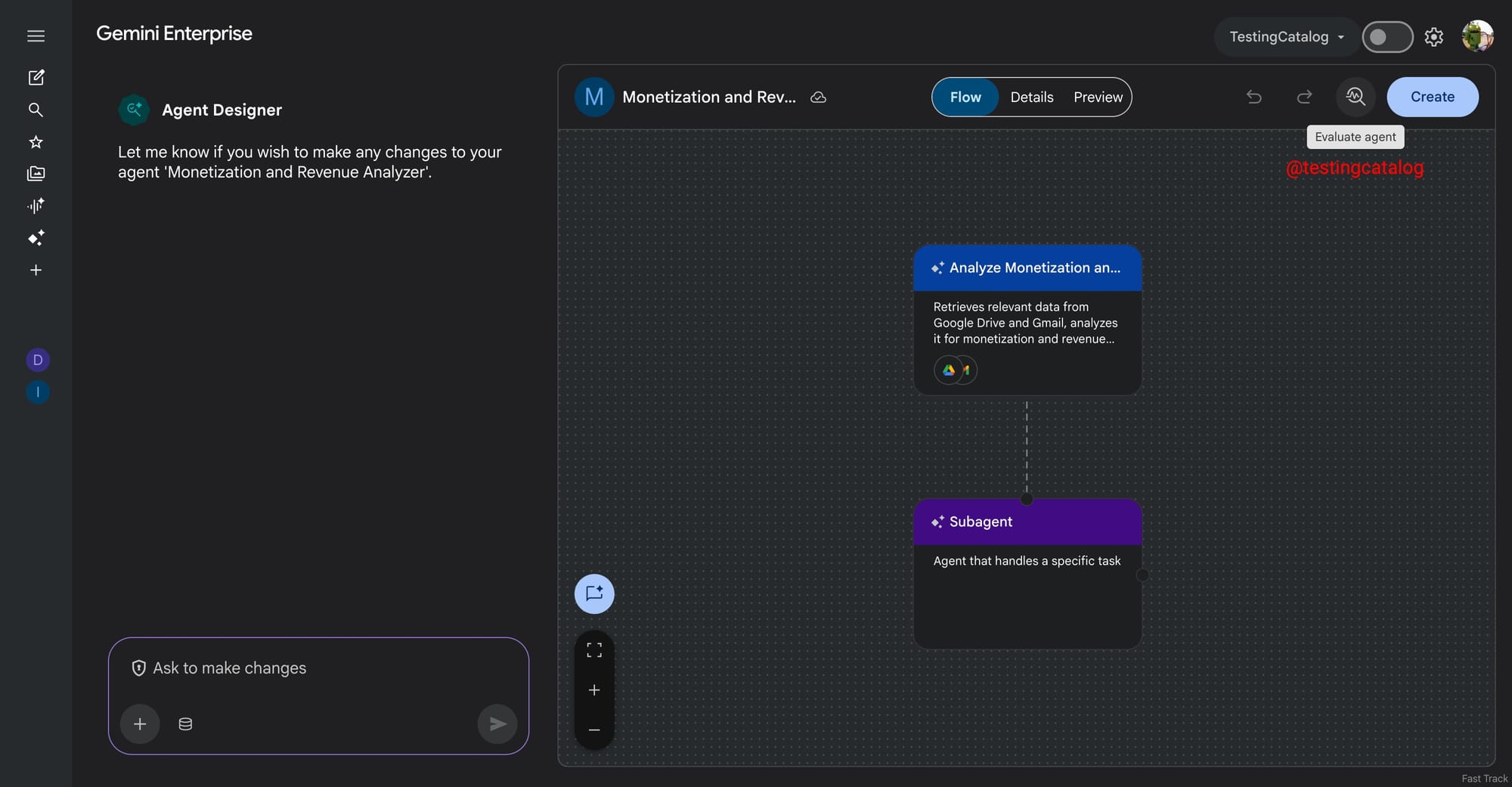Click the Ask to make changes field

[x=318, y=668]
